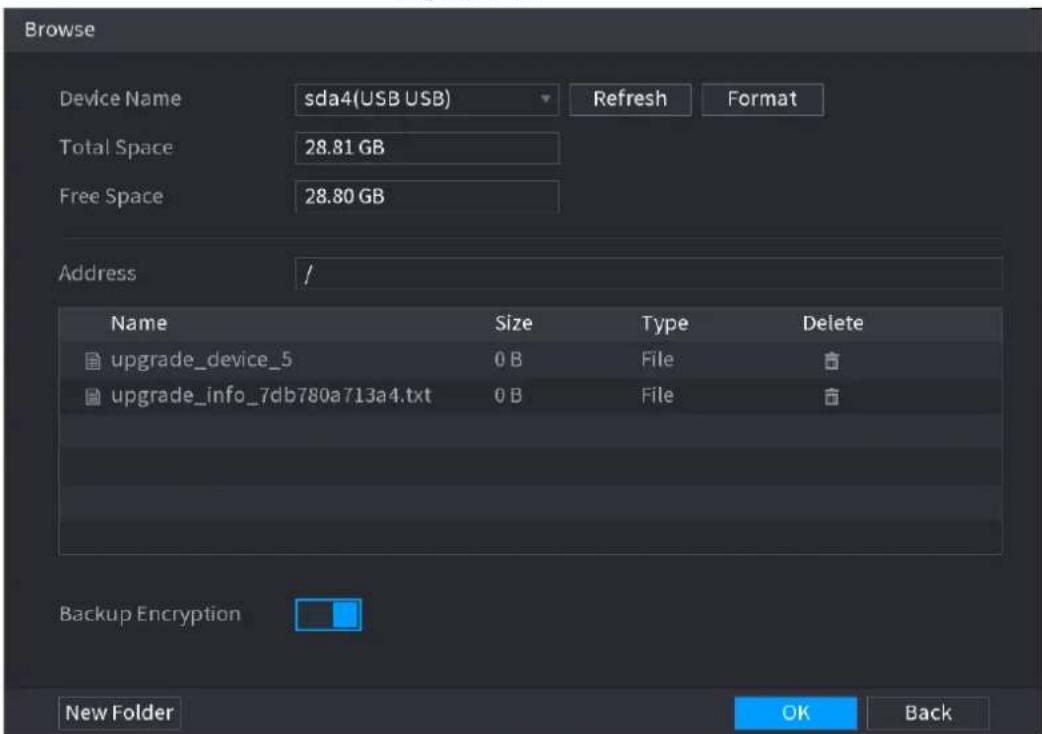Delete upgrade_info_7db780a713a4.txt via trash icon
The height and width of the screenshot is (734, 1042).
coord(831,397)
